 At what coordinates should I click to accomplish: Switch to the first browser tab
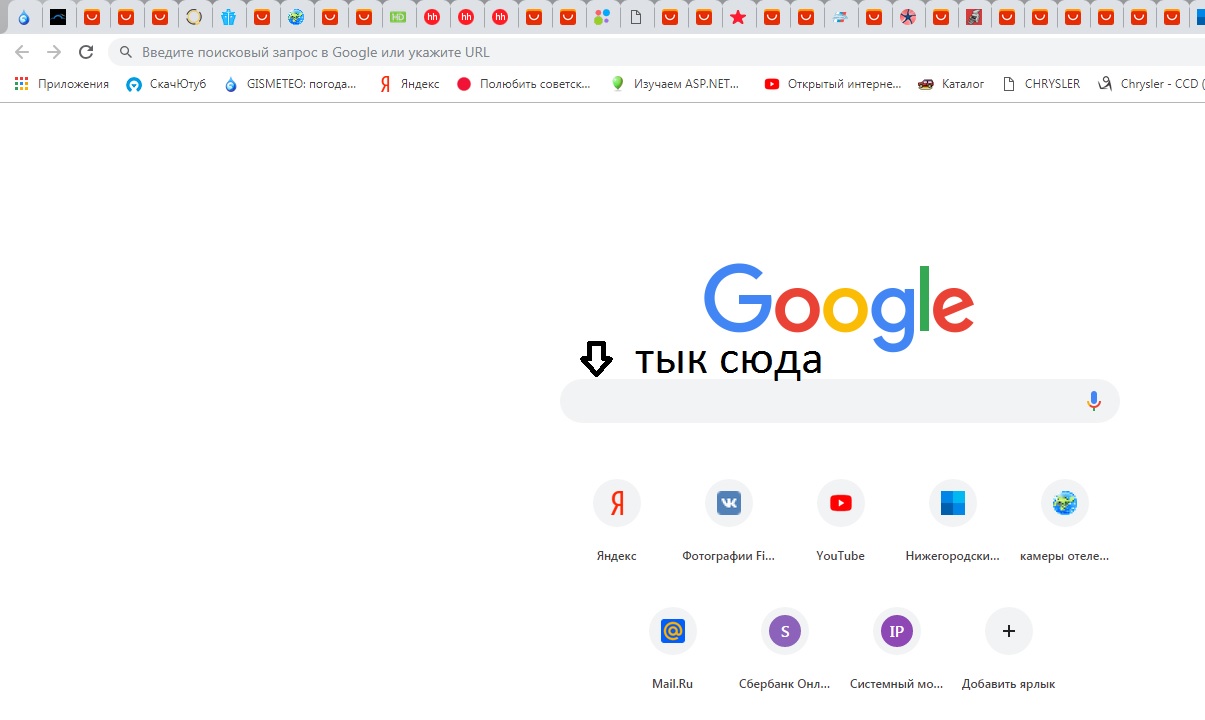[x=24, y=17]
